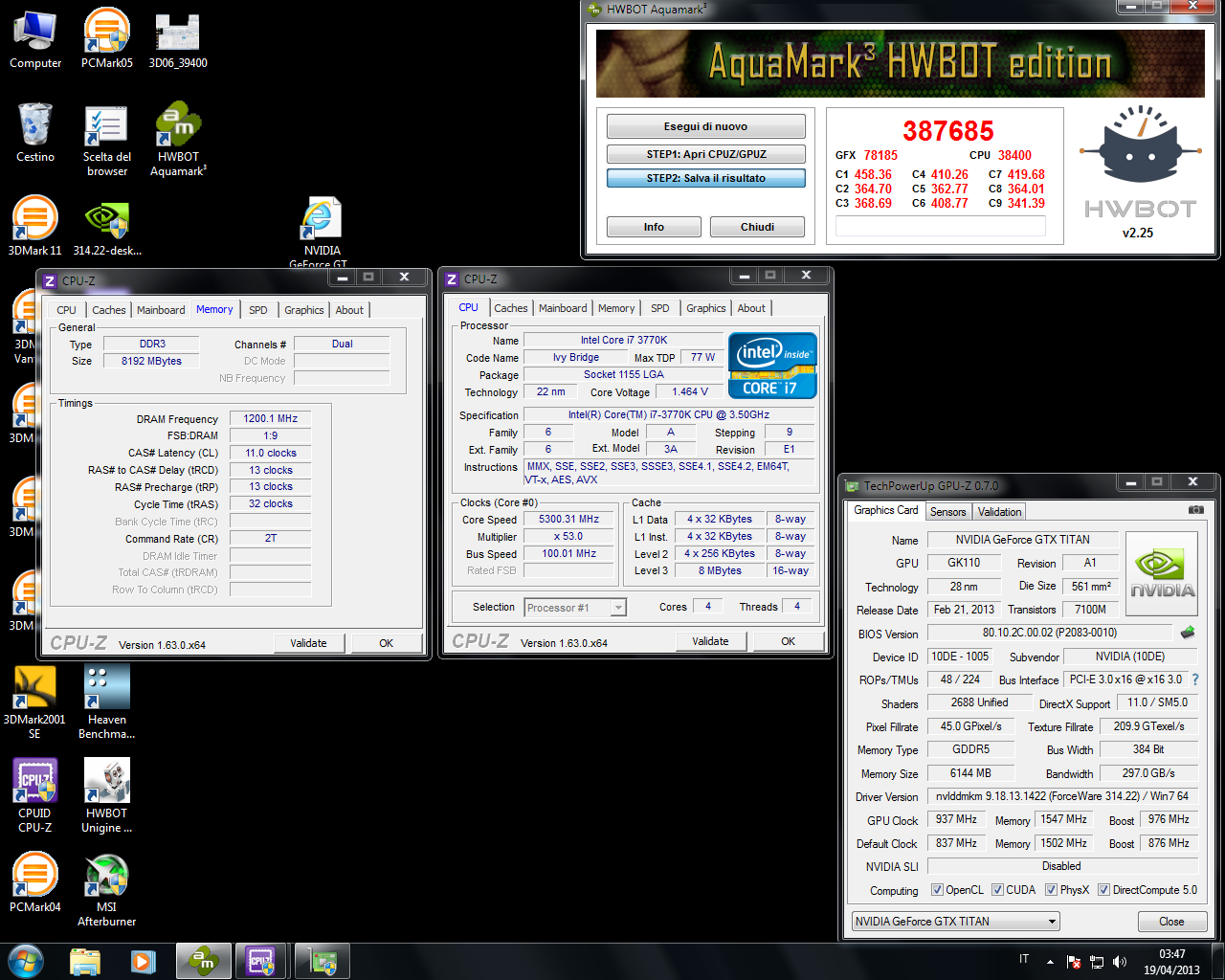The width and height of the screenshot is (1225, 980).
Task: Open HWBOT Unigine desktop shortcut
Action: [106, 796]
